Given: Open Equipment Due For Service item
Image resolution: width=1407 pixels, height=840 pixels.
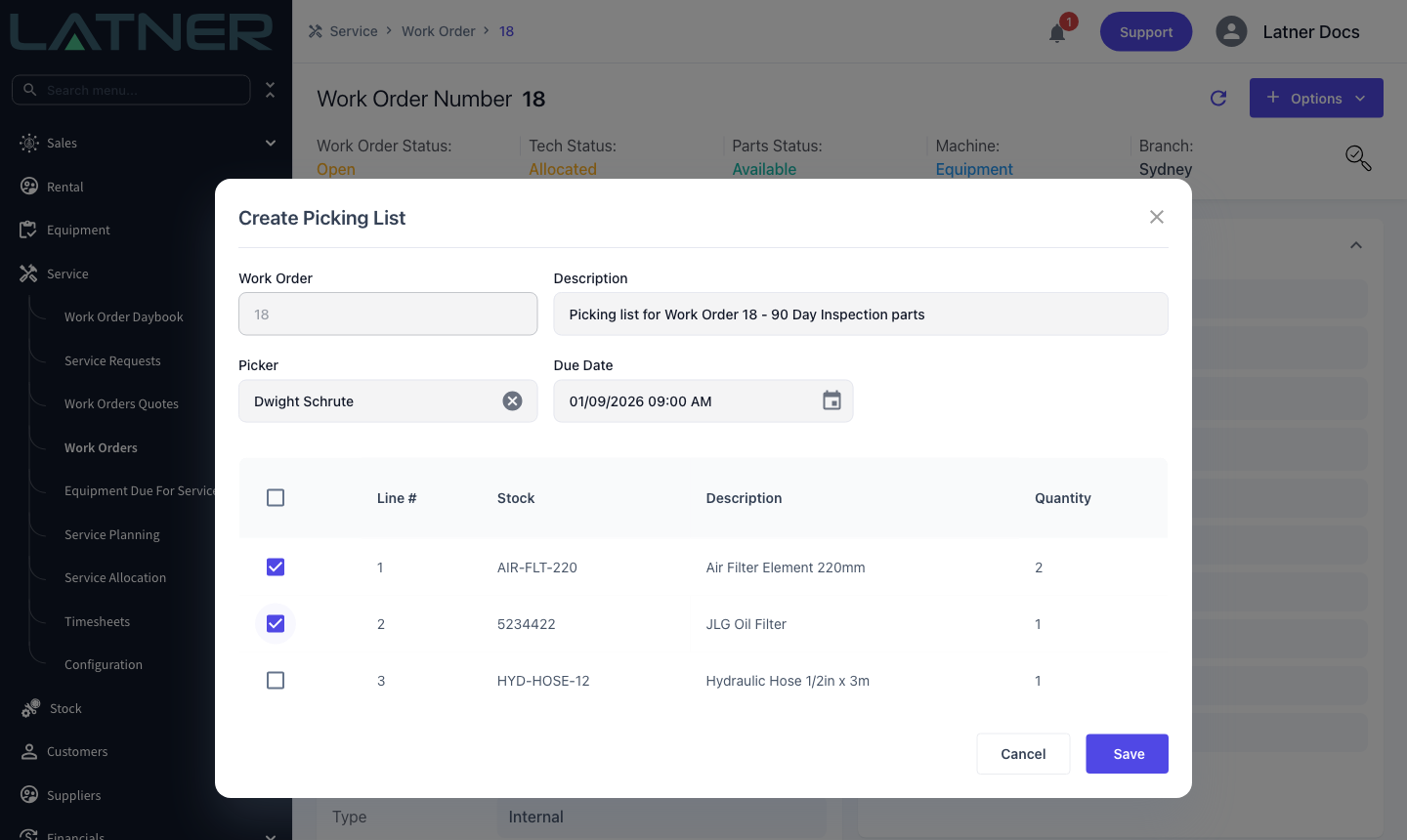Looking at the screenshot, I should (x=140, y=491).
